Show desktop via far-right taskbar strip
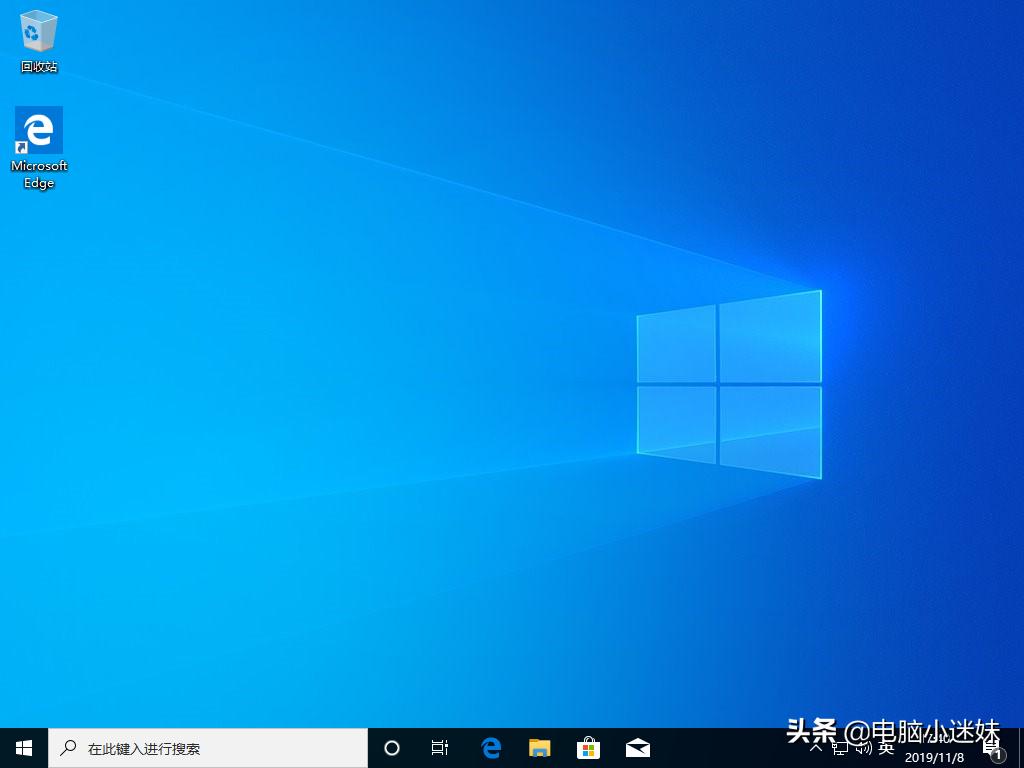 pos(1021,750)
